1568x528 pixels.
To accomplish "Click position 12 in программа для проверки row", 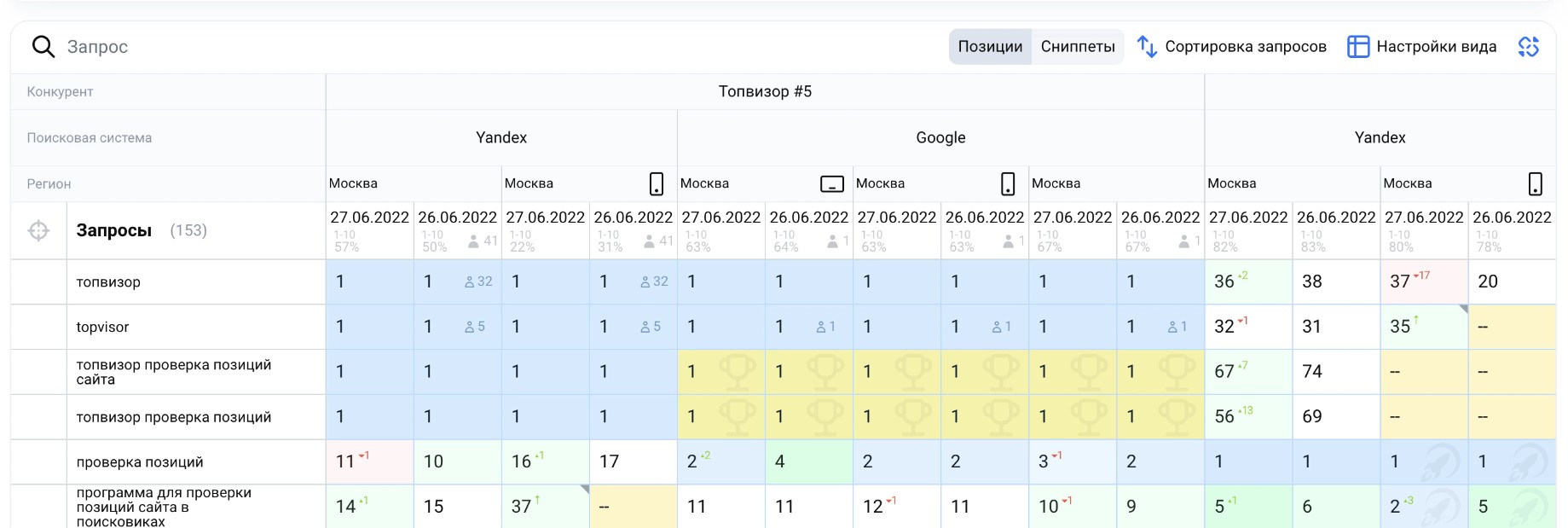I will pyautogui.click(x=872, y=507).
